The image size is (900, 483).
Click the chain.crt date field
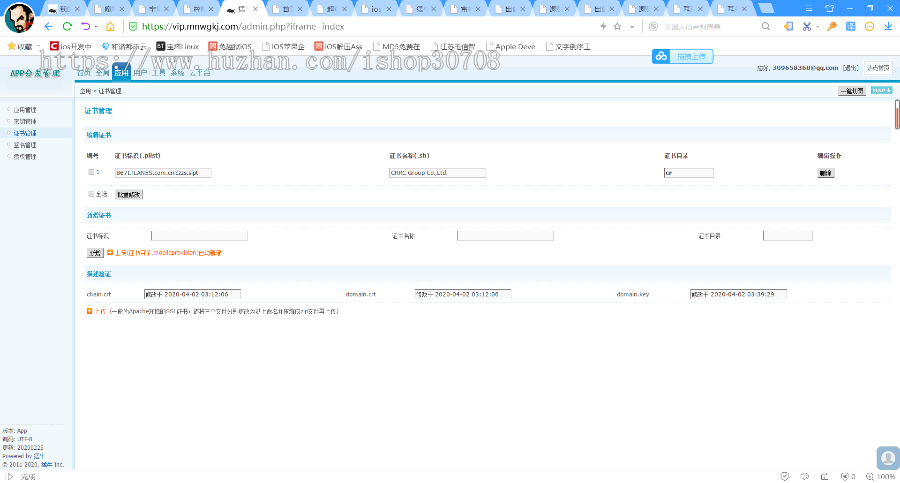pos(192,294)
